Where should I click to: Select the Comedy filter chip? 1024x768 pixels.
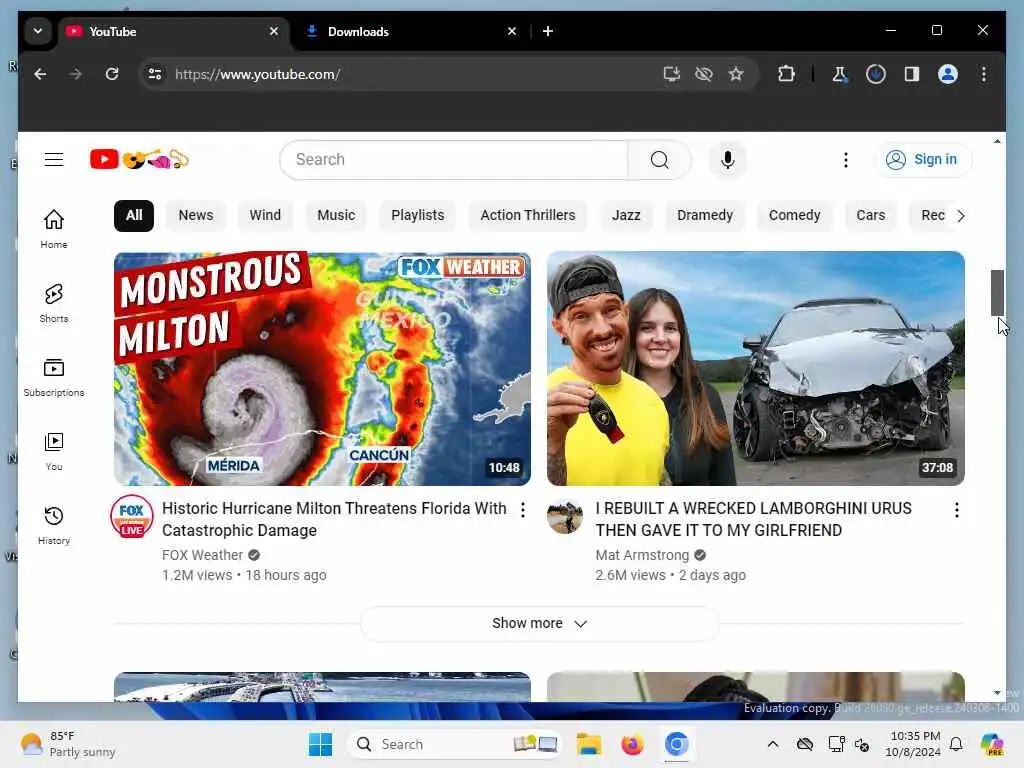[x=794, y=216]
